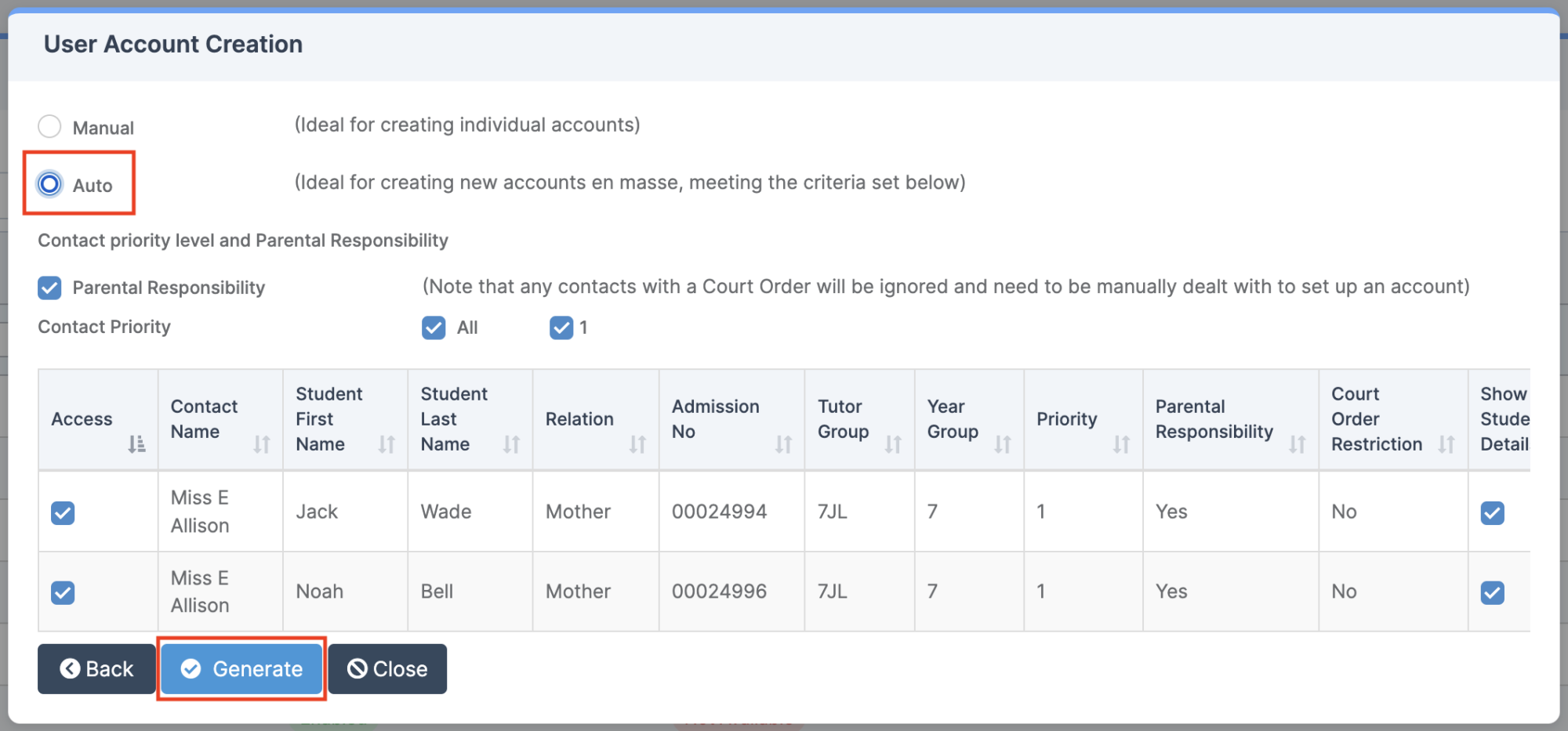Toggle contact priority 1 checkbox
1568x731 pixels.
coord(561,328)
